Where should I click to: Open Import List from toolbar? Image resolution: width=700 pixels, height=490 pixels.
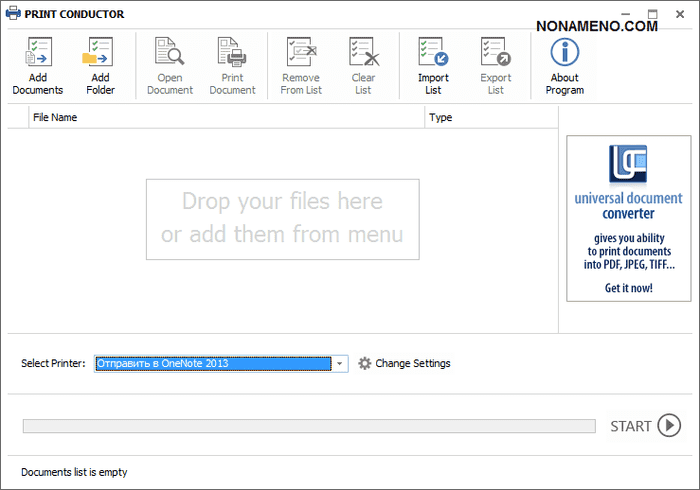click(x=433, y=53)
